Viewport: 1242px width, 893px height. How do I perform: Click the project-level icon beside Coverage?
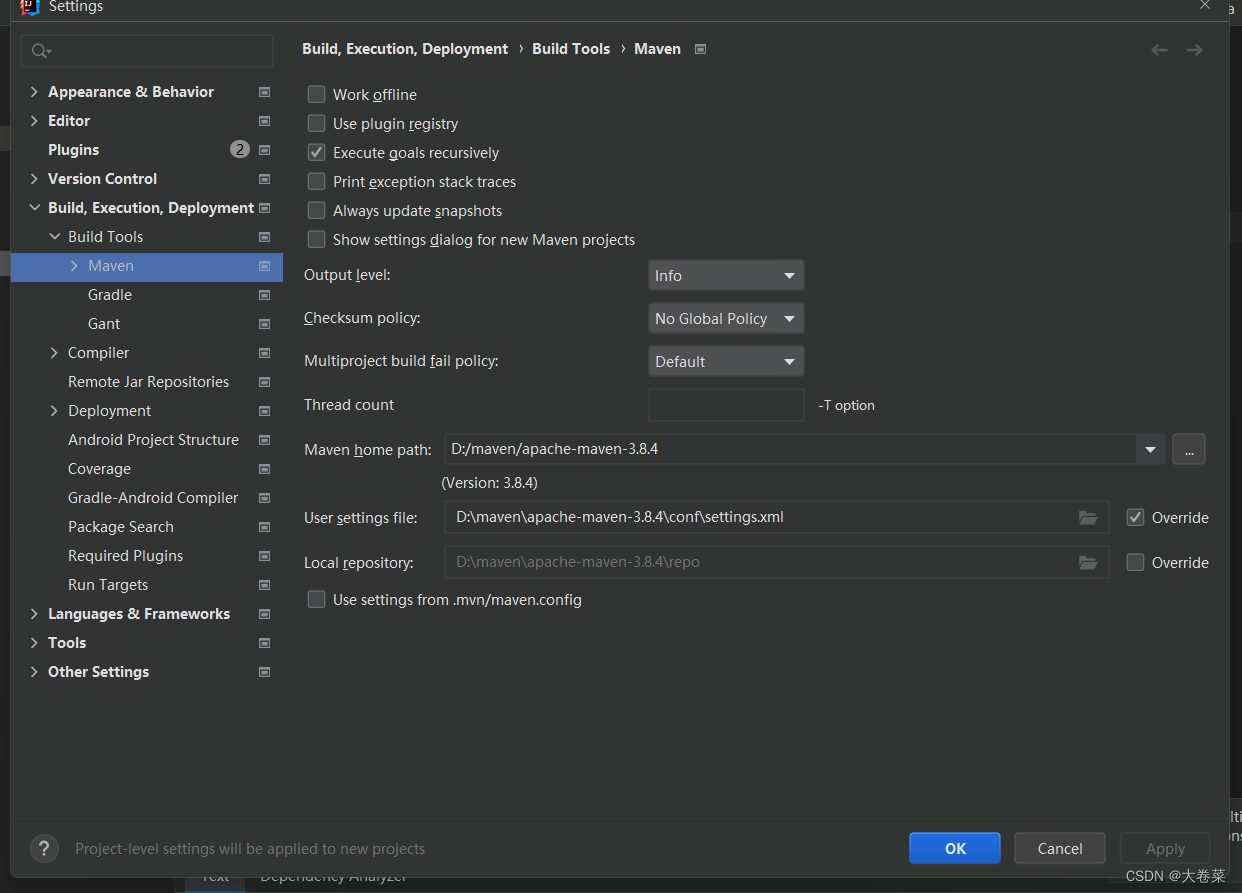264,469
